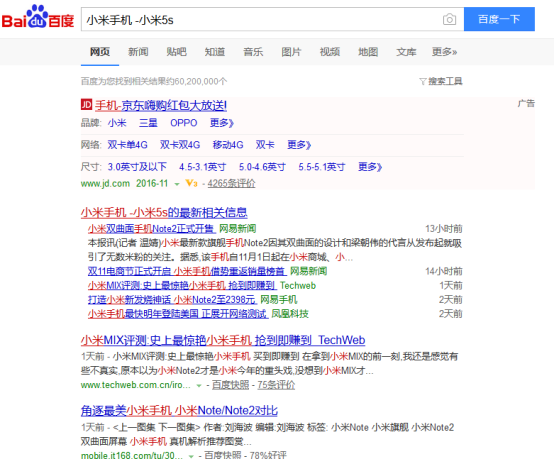Click size link 4.5-3.1英寸

pos(202,167)
